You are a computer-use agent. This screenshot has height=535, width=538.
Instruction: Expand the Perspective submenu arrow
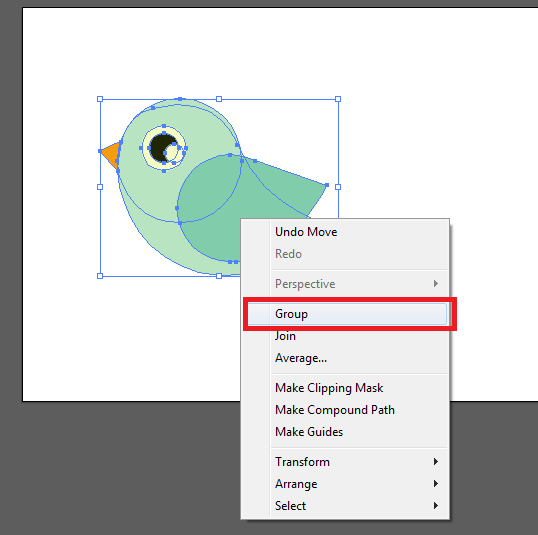point(435,283)
